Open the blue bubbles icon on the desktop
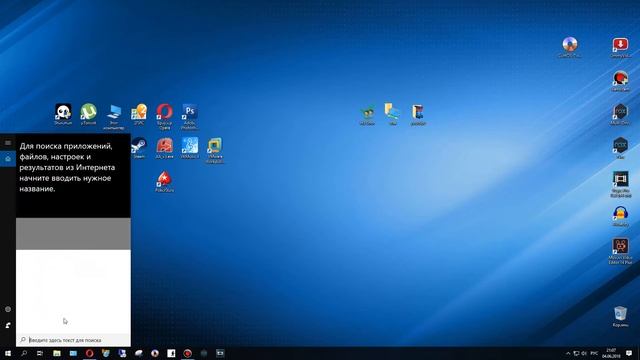Image resolution: width=640 pixels, height=360 pixels. [190, 148]
